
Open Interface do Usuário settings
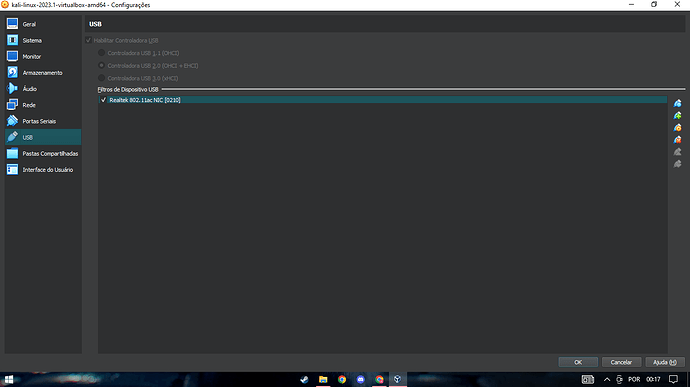pyautogui.click(x=43, y=170)
